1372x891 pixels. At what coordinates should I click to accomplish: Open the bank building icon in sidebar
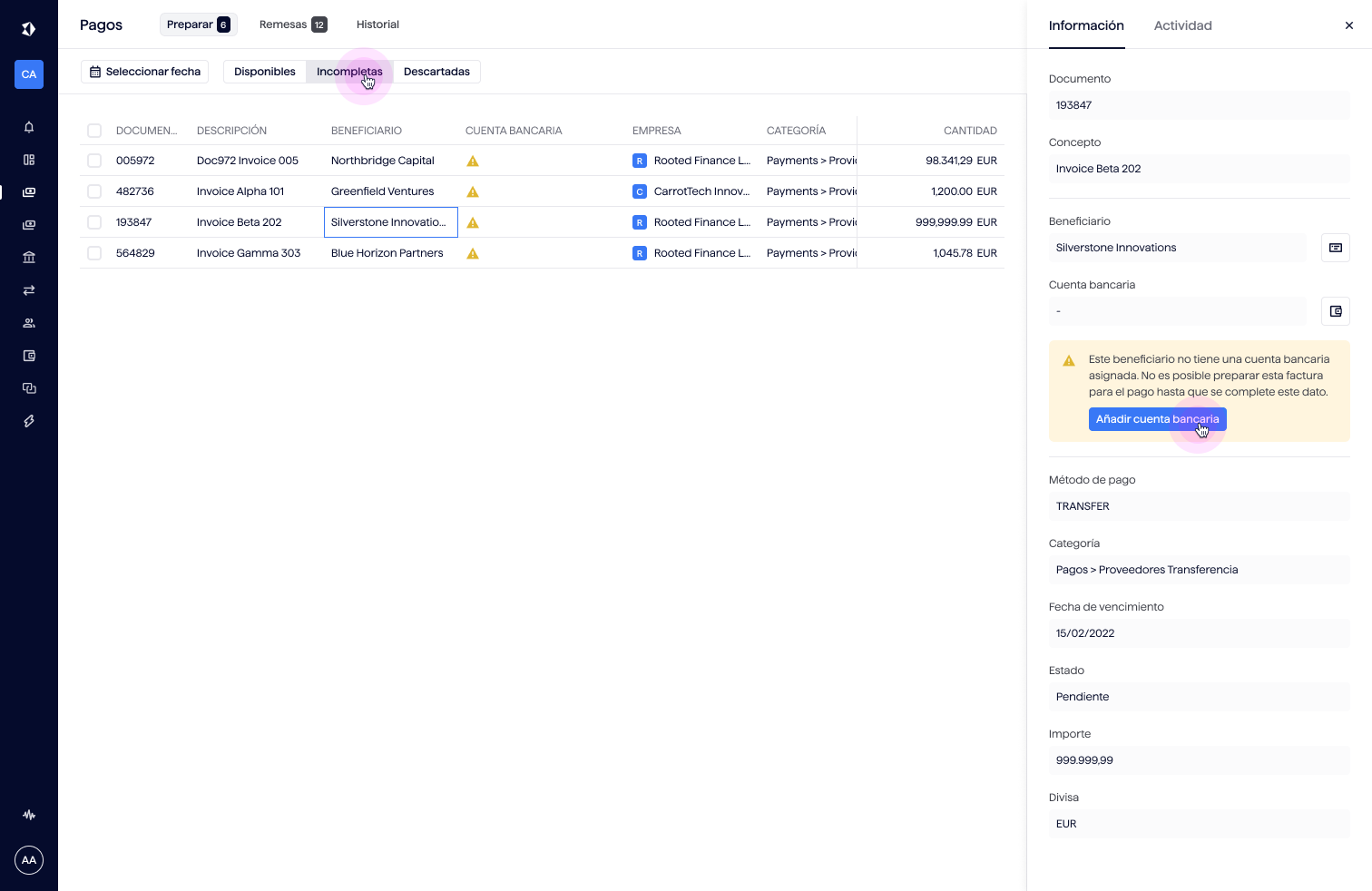tap(29, 258)
